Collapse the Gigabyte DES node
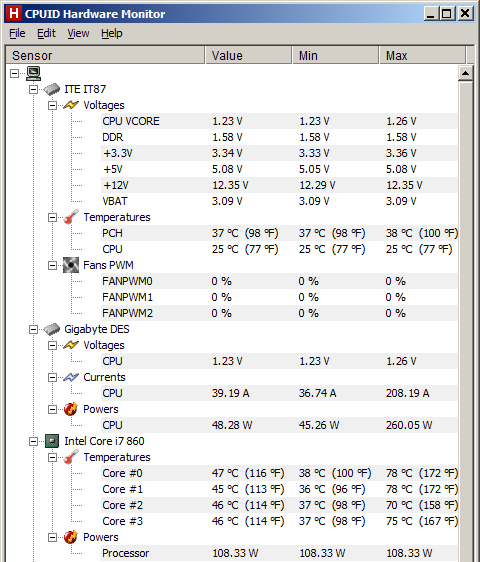480x562 pixels. click(x=33, y=329)
